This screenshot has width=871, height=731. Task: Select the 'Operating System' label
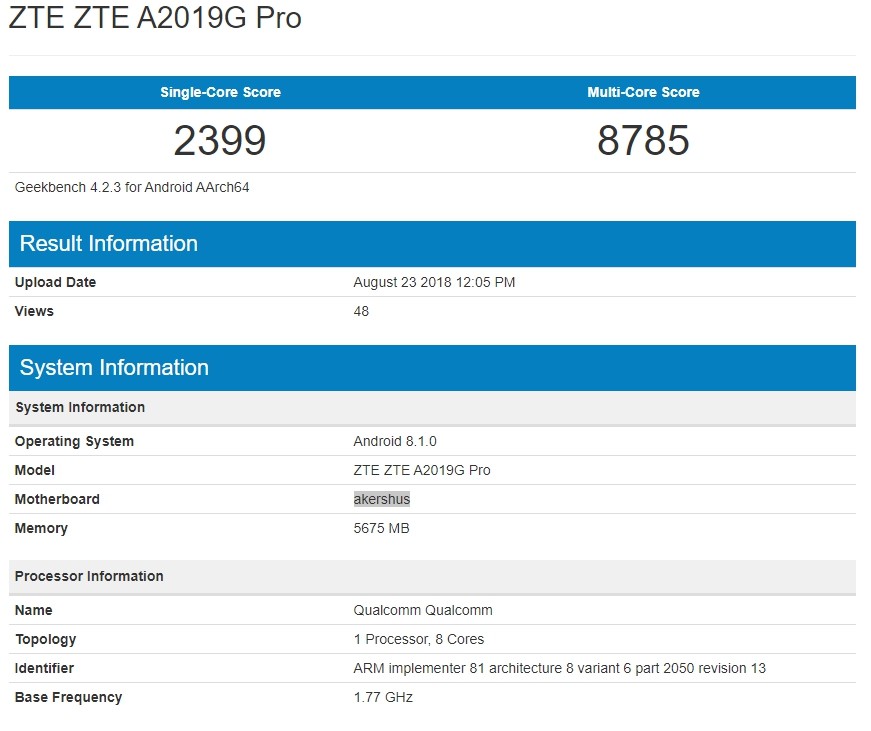(74, 442)
